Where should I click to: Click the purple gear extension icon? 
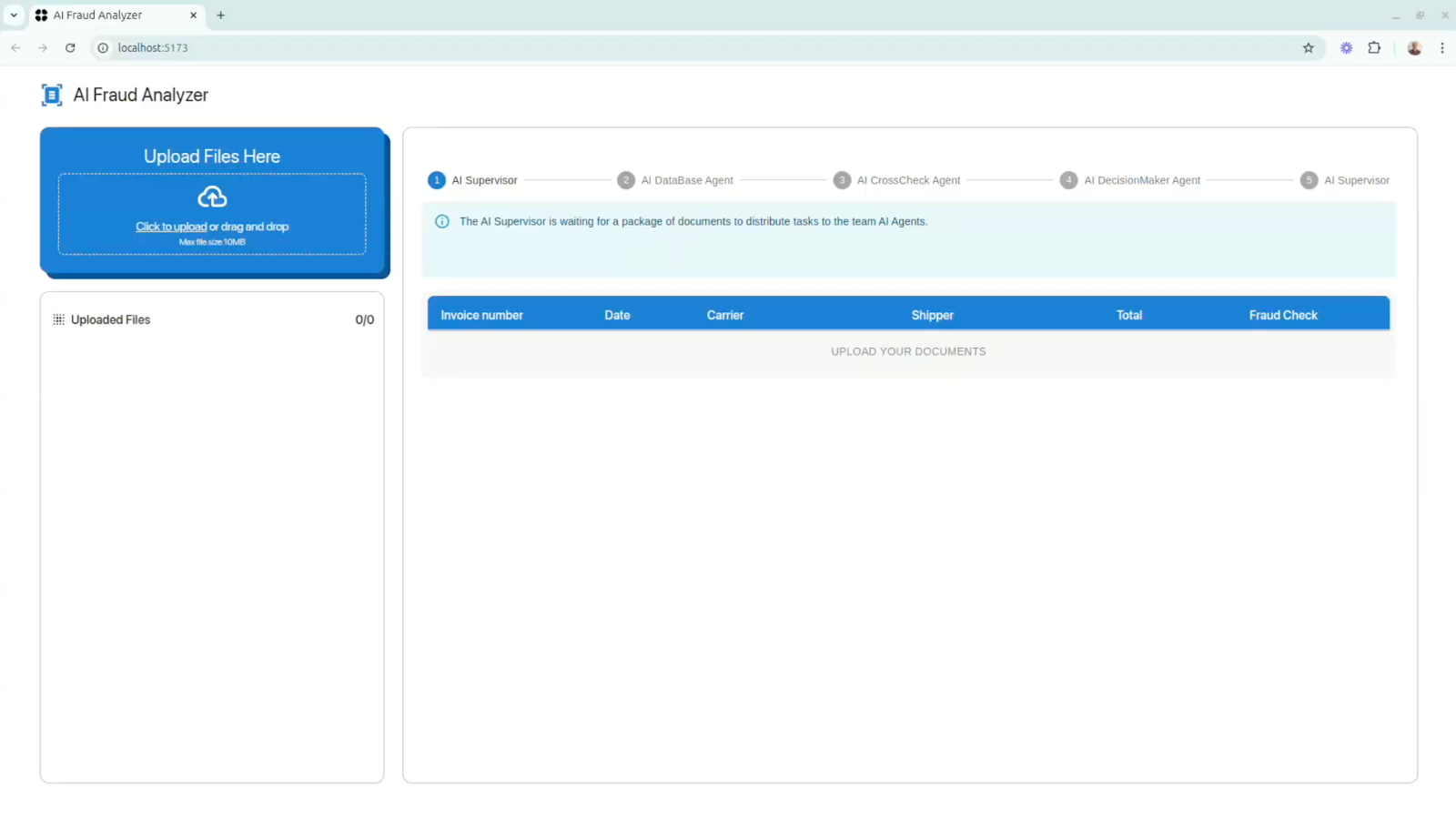[1346, 48]
